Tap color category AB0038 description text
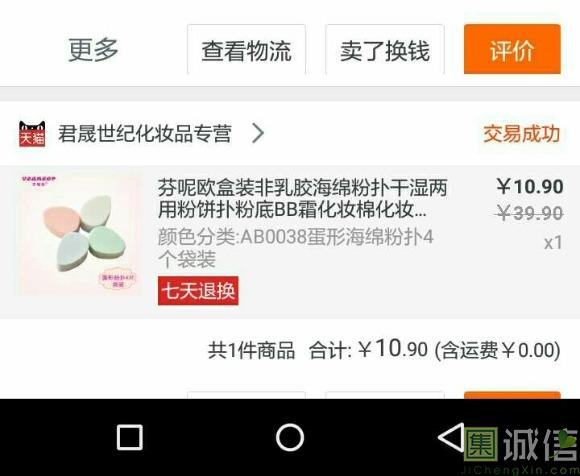Screen dimensions: 580x476 point(296,248)
